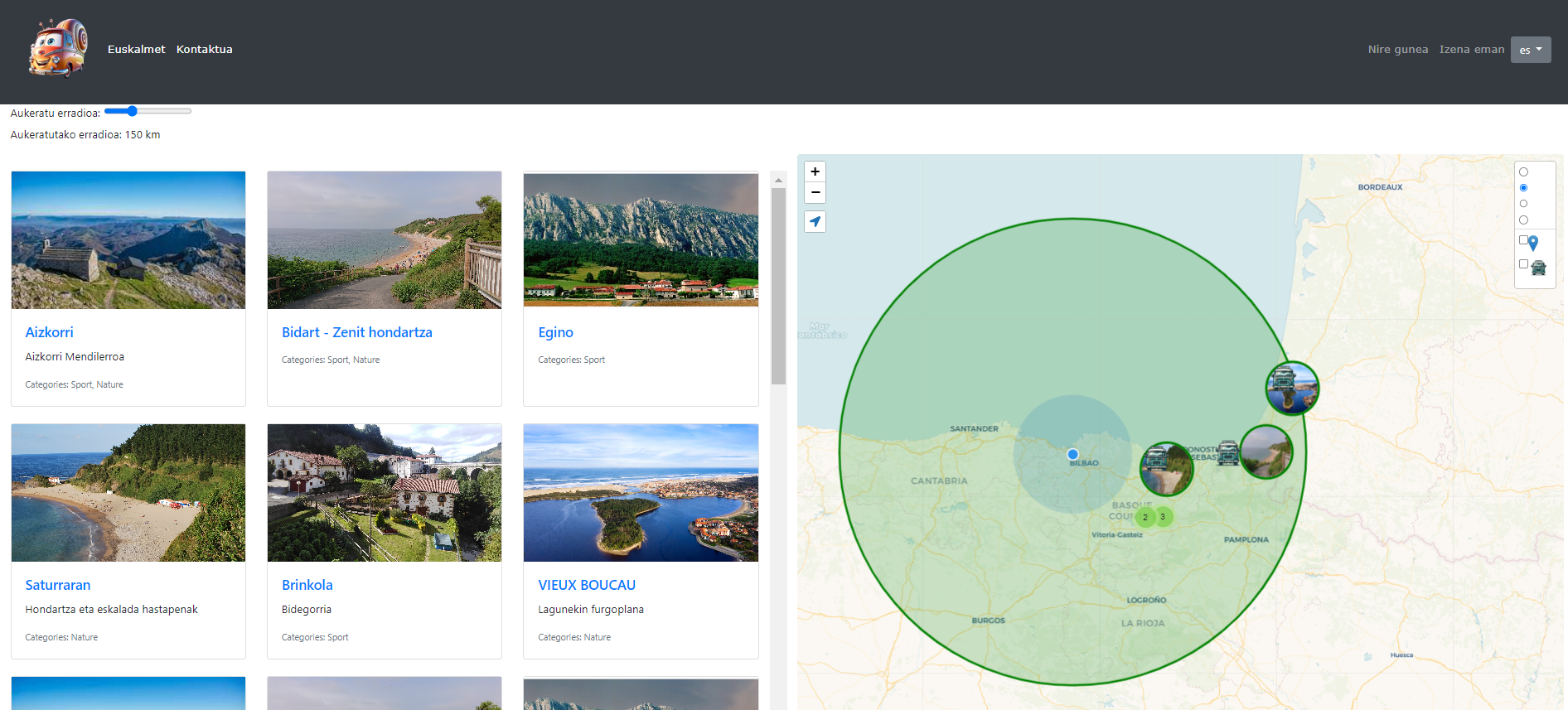Click the Bidart photo marker on map
The height and width of the screenshot is (710, 1568).
tap(1266, 452)
